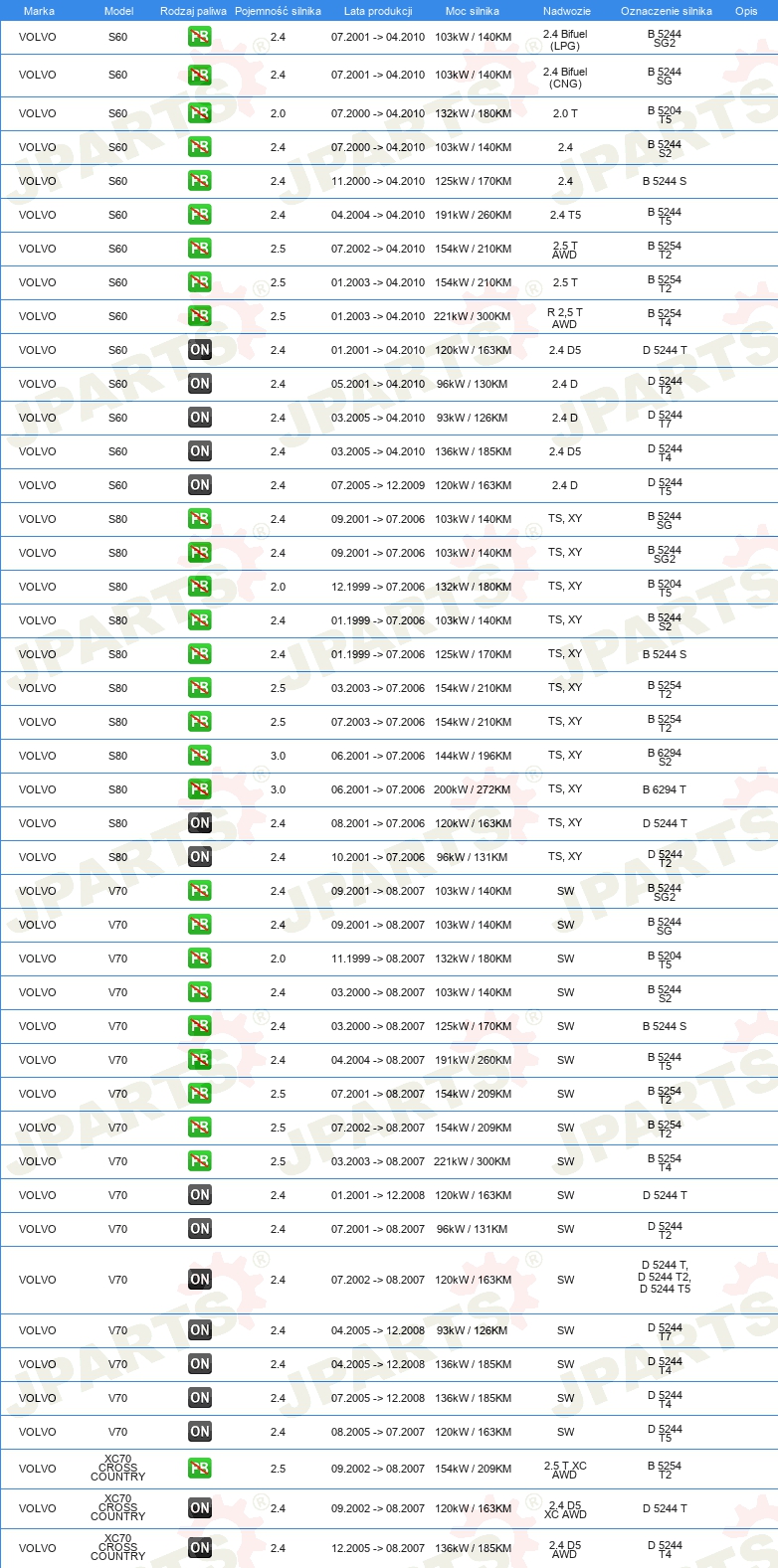
Task: Click the '2.4 Bifuel (CNG)' body cell
Action: tap(565, 78)
